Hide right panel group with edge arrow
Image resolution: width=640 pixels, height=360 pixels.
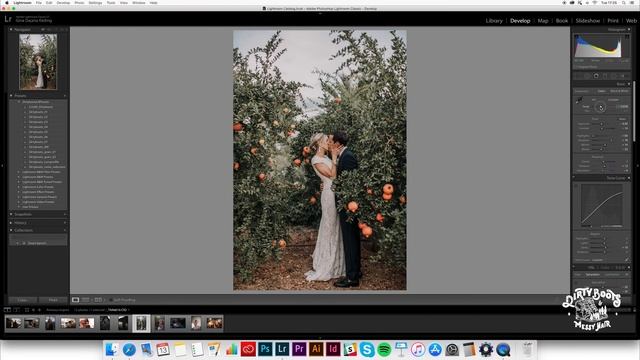[x=638, y=166]
